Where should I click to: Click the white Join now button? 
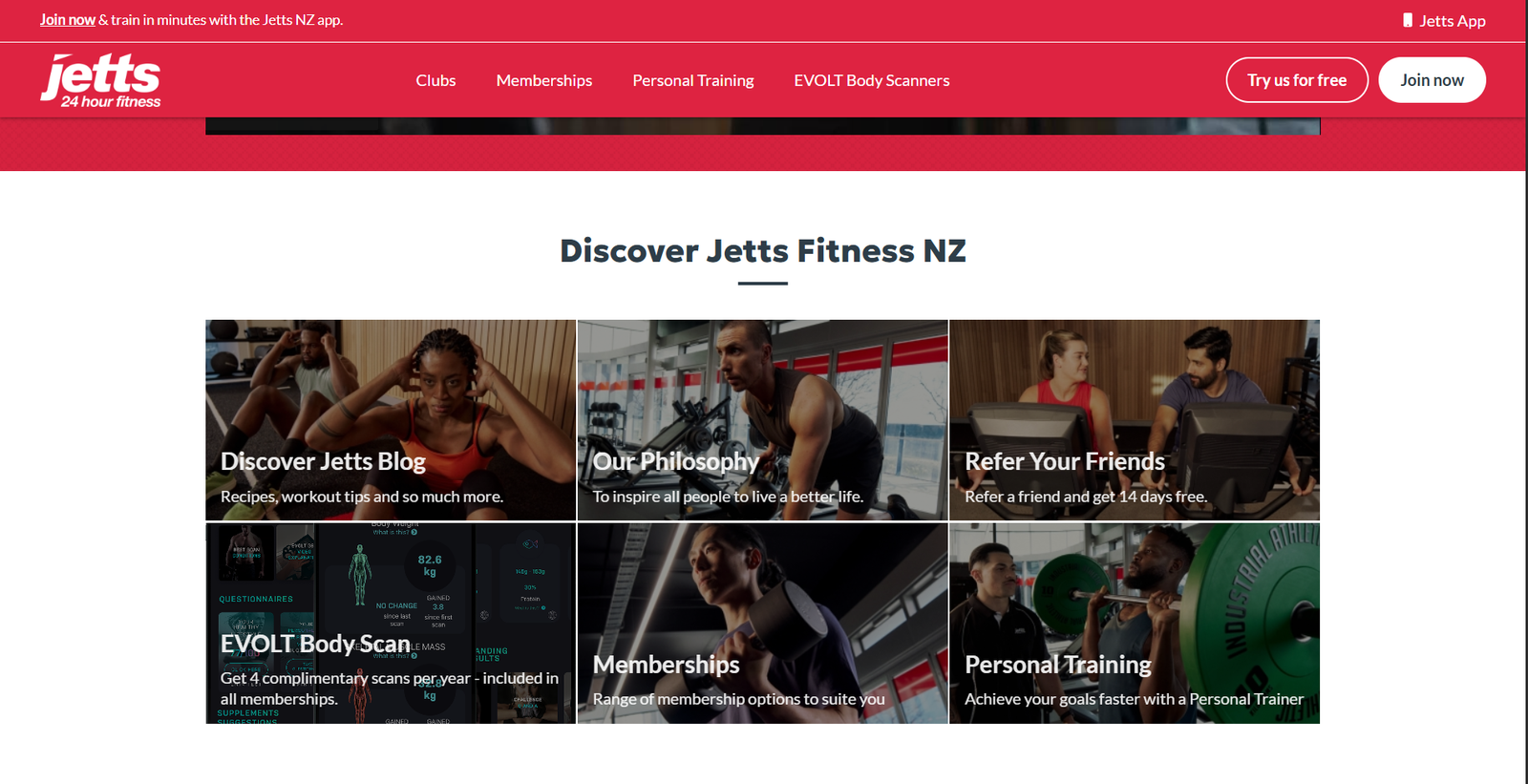[1432, 80]
